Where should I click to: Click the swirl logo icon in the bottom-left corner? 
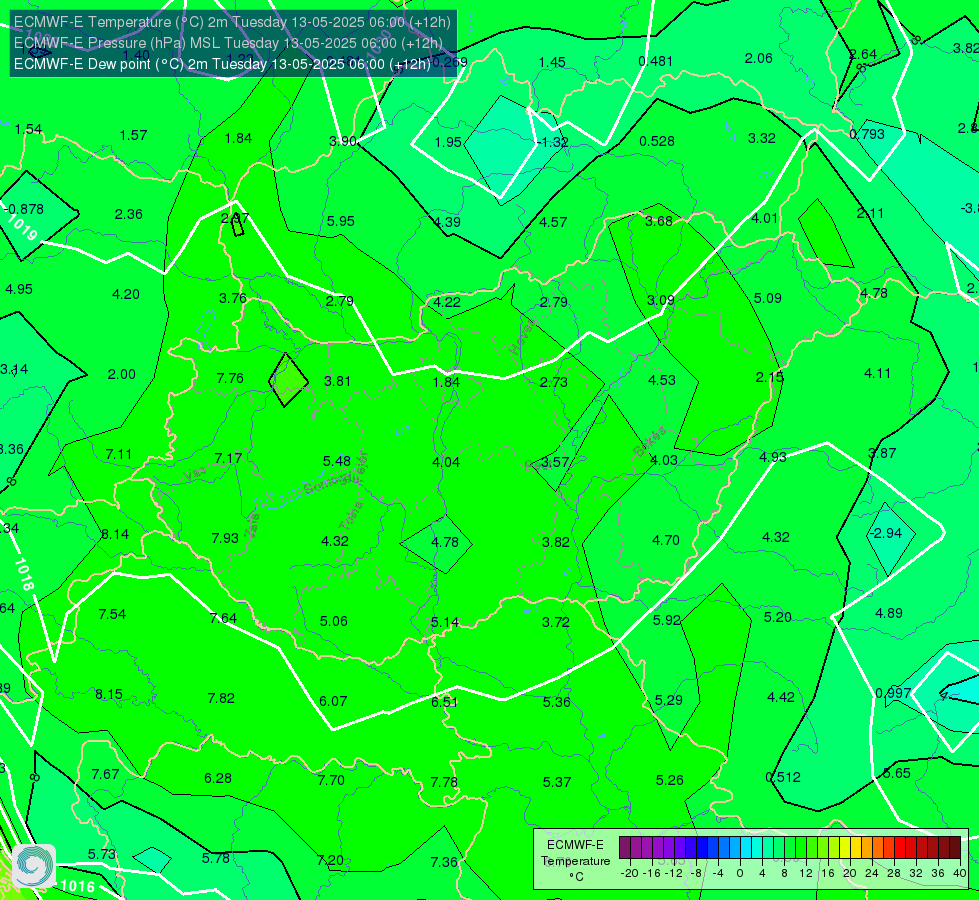34,866
